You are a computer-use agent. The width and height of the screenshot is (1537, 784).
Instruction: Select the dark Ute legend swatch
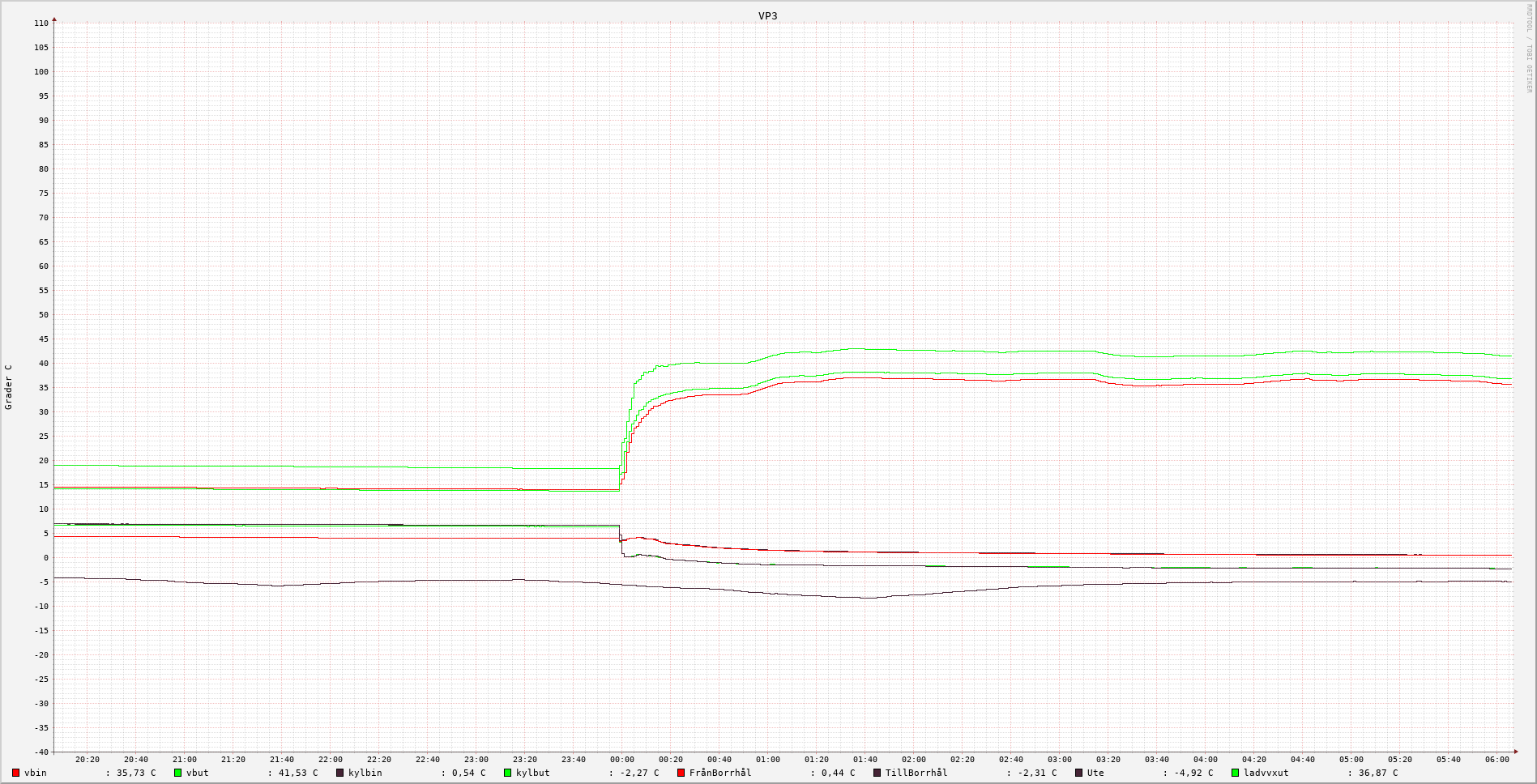1078,773
